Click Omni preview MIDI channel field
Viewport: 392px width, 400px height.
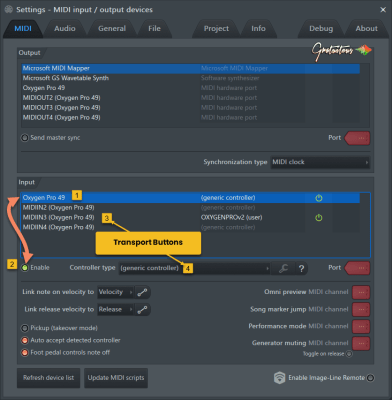pyautogui.click(x=361, y=292)
